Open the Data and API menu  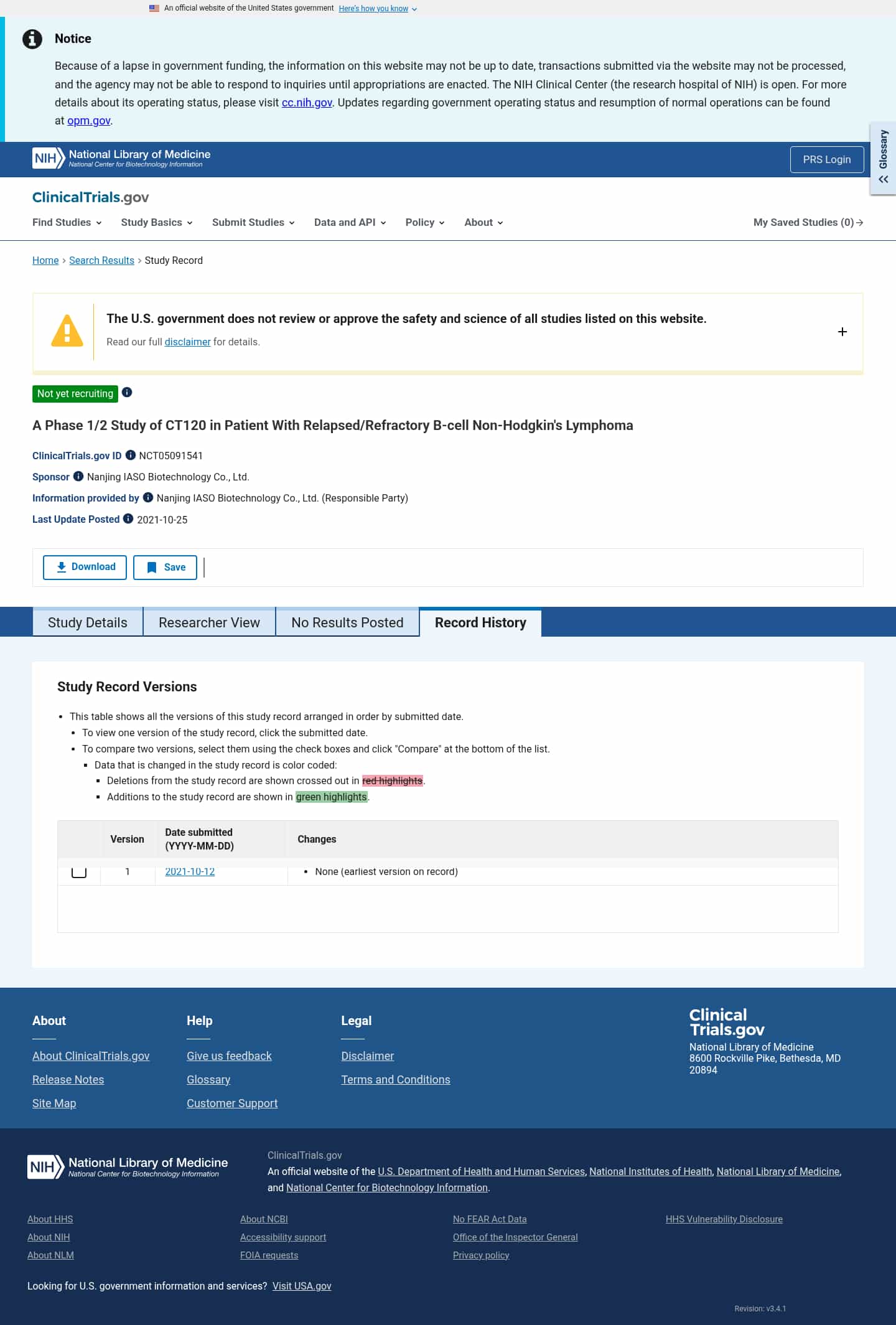click(350, 222)
